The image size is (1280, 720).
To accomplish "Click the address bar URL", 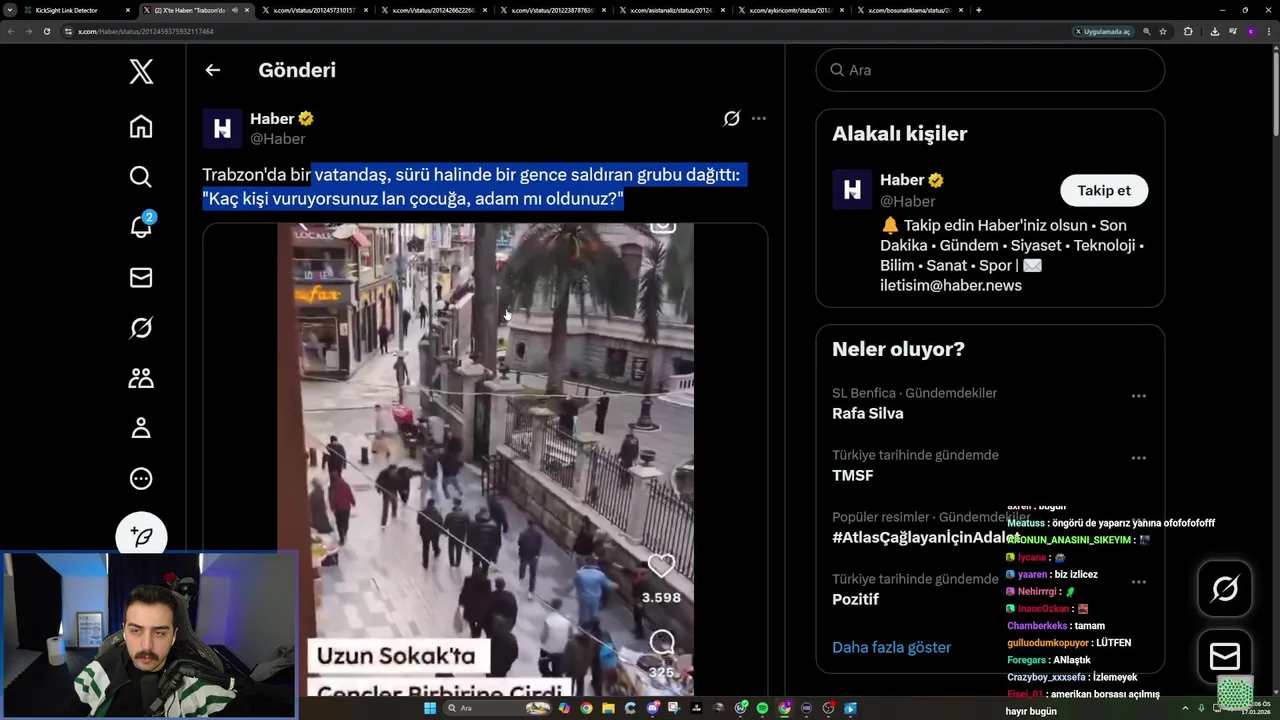I will (145, 31).
